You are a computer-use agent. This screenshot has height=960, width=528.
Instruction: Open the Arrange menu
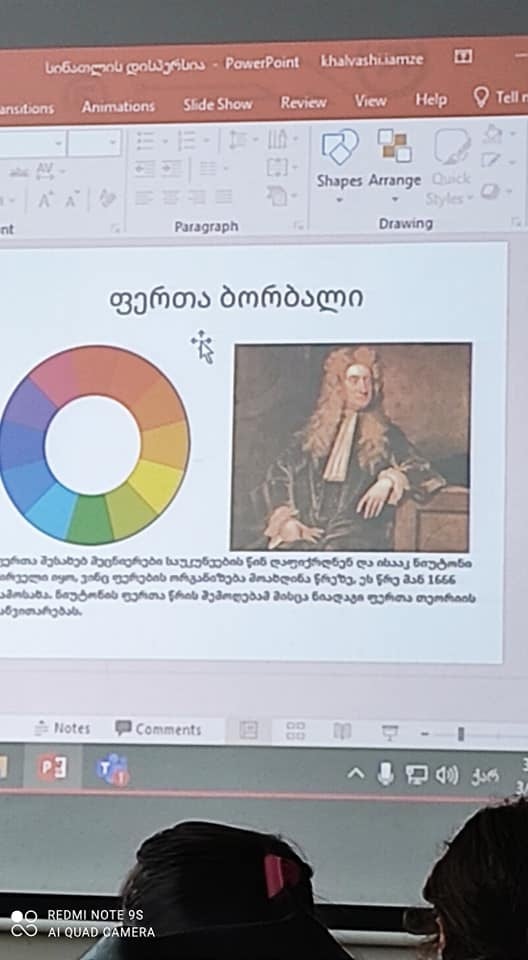click(x=395, y=165)
